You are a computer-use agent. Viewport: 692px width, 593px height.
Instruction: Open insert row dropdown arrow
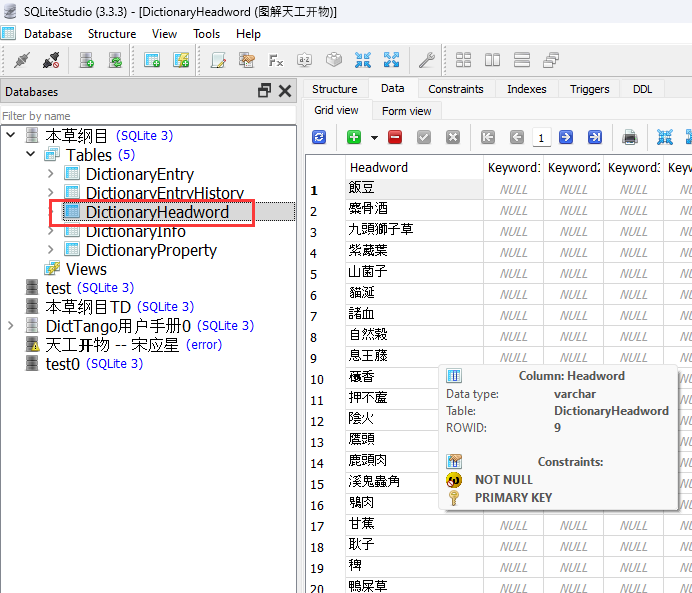pos(374,138)
